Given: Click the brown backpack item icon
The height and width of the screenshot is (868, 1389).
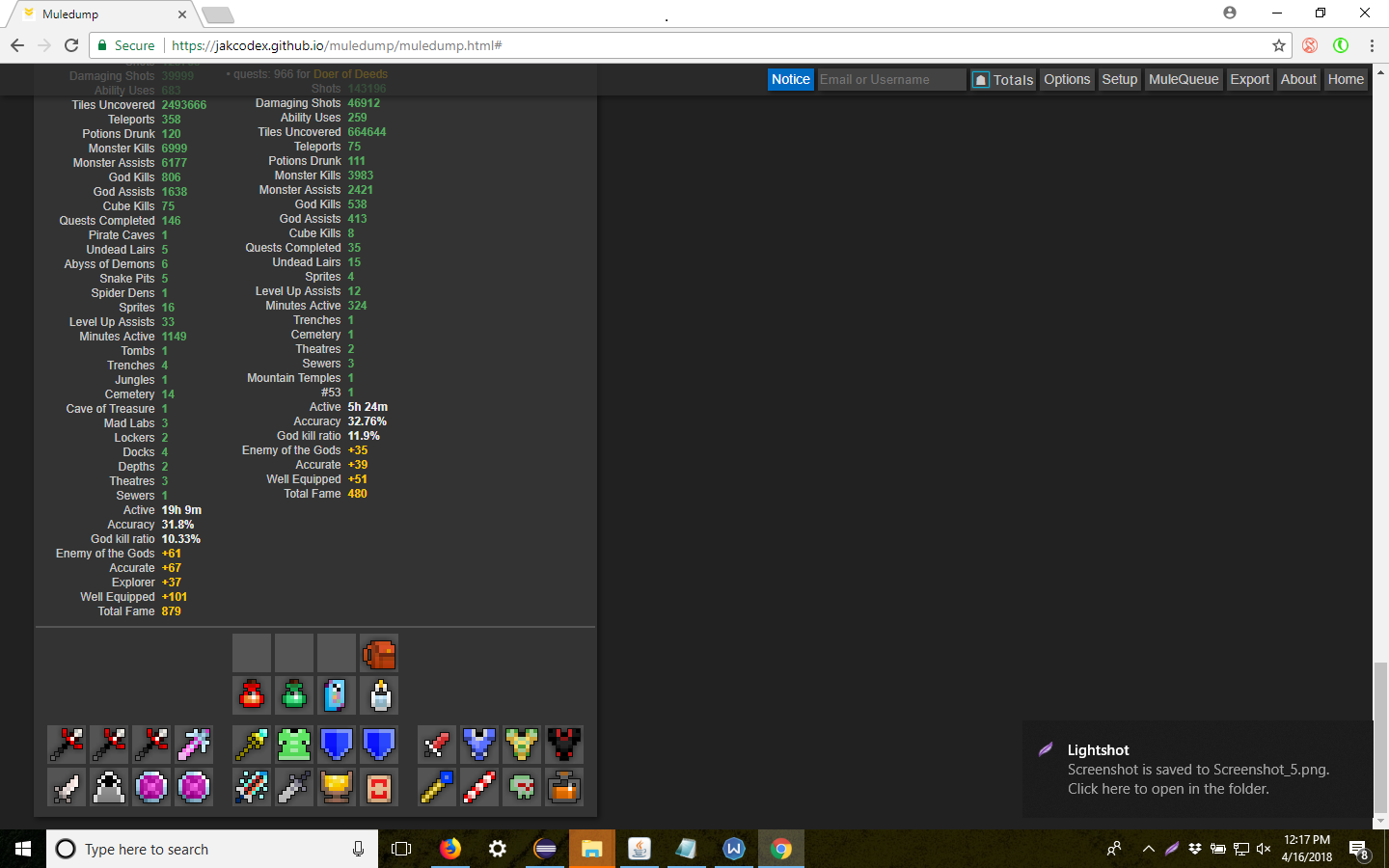Looking at the screenshot, I should tap(379, 653).
